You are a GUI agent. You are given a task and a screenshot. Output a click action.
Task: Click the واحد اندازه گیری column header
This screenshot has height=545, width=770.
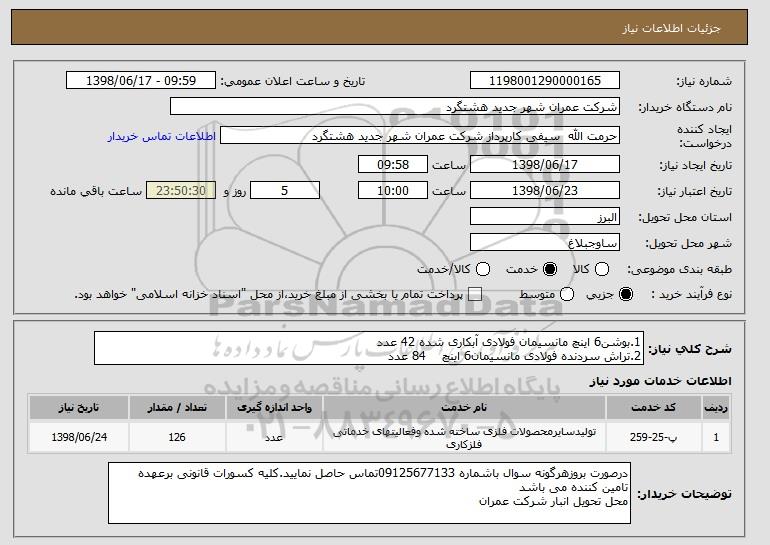click(x=274, y=408)
